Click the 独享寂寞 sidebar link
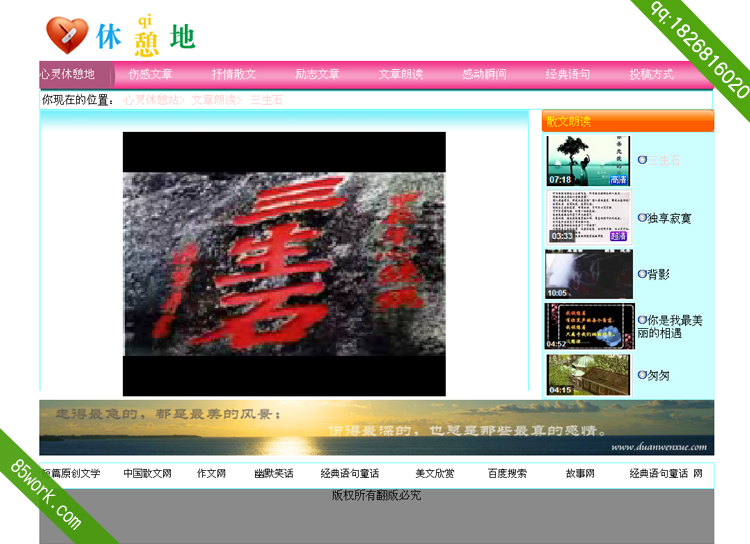The height and width of the screenshot is (544, 750). 669,219
